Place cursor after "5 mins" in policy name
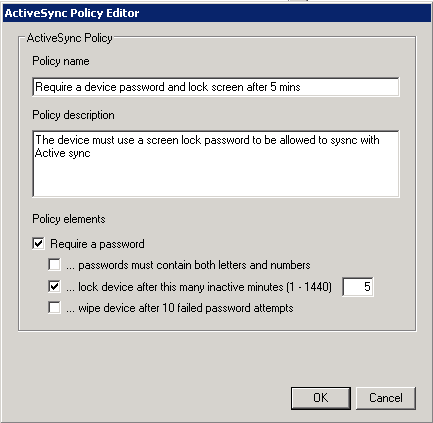 (x=302, y=87)
